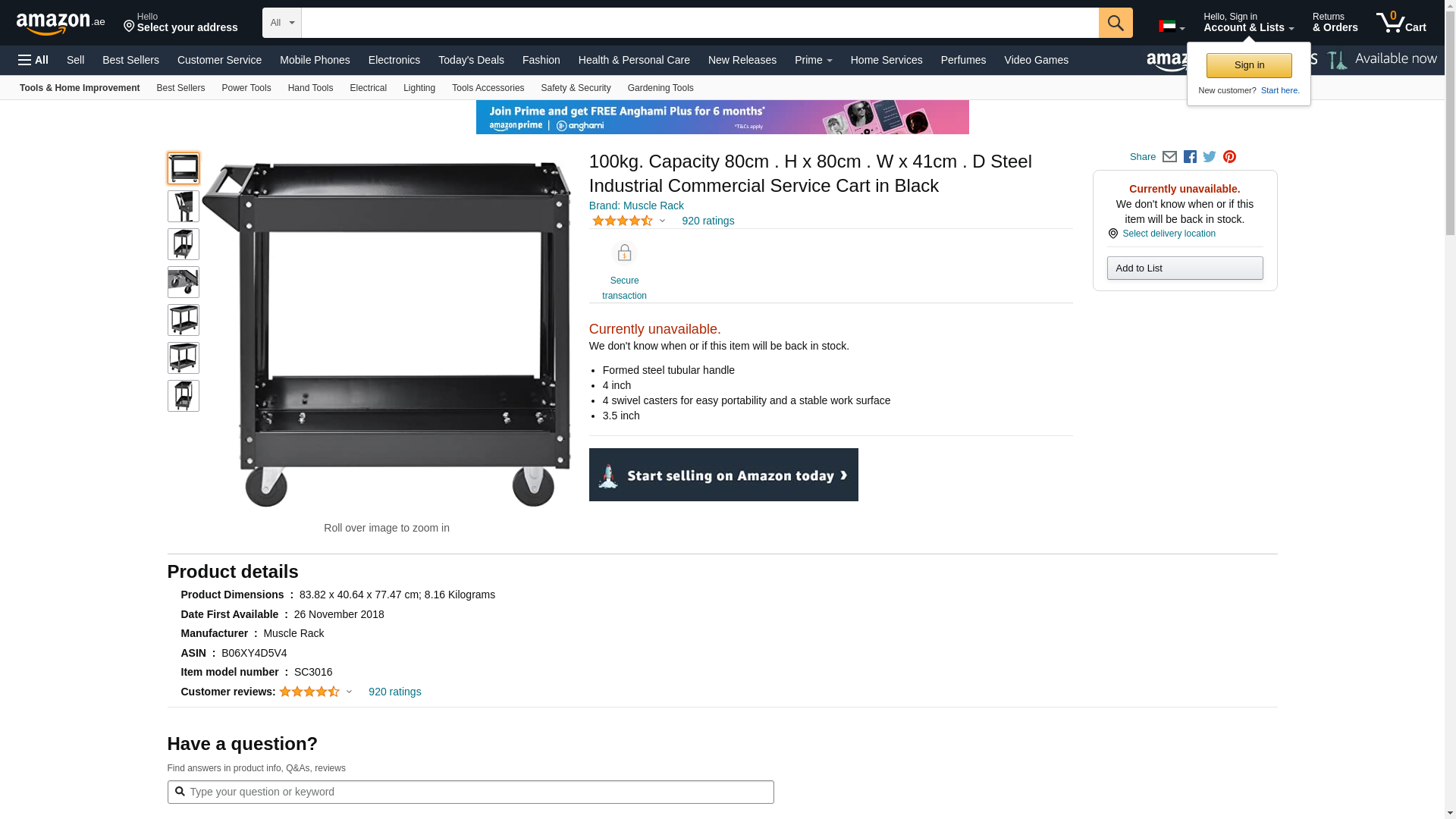1456x819 pixels.
Task: Open the country flag language dropdown
Action: point(1171,27)
